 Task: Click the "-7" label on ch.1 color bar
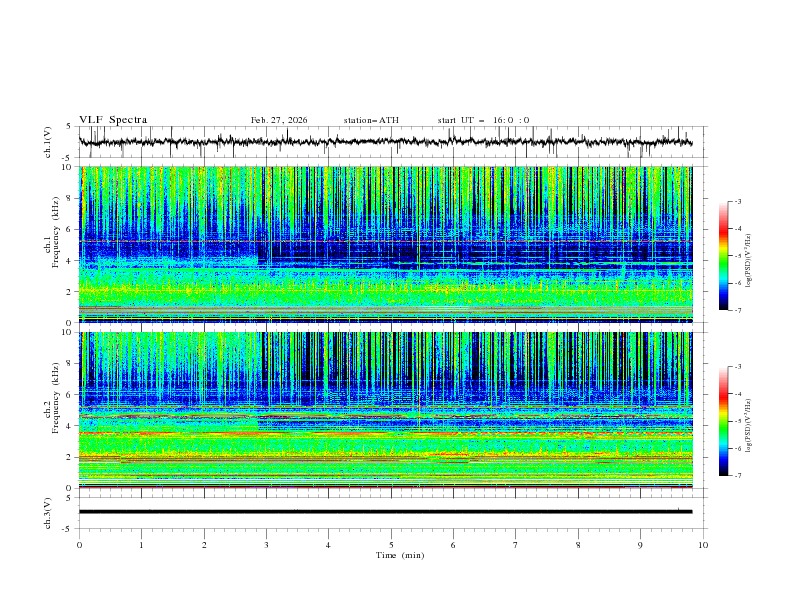click(738, 310)
